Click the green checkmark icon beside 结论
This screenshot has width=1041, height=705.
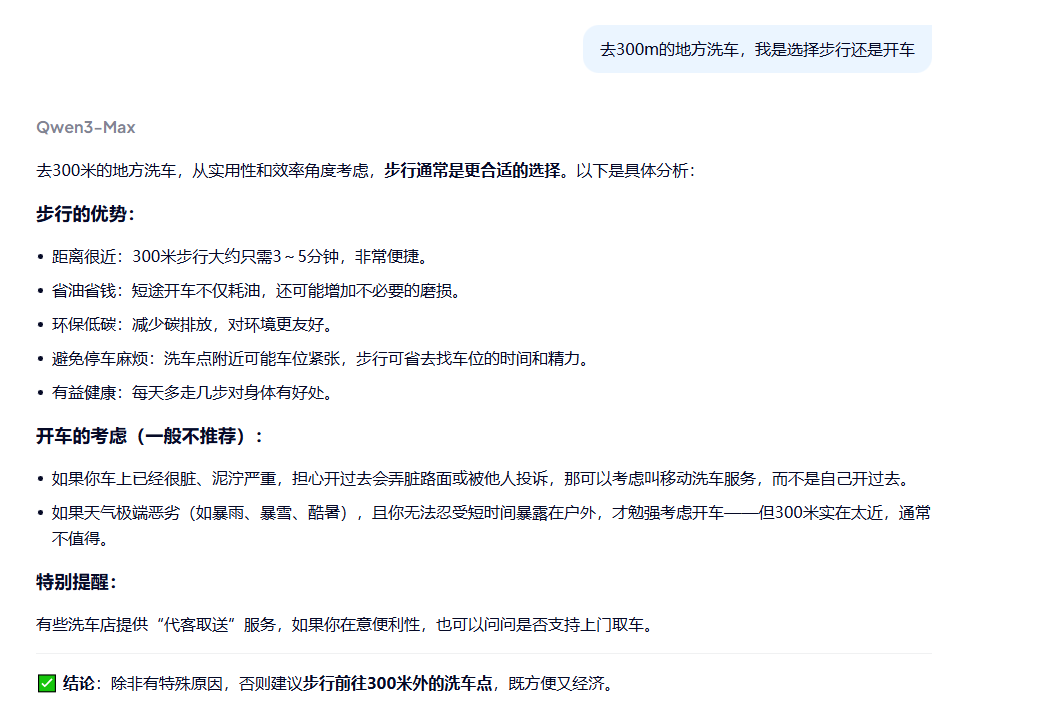point(46,684)
